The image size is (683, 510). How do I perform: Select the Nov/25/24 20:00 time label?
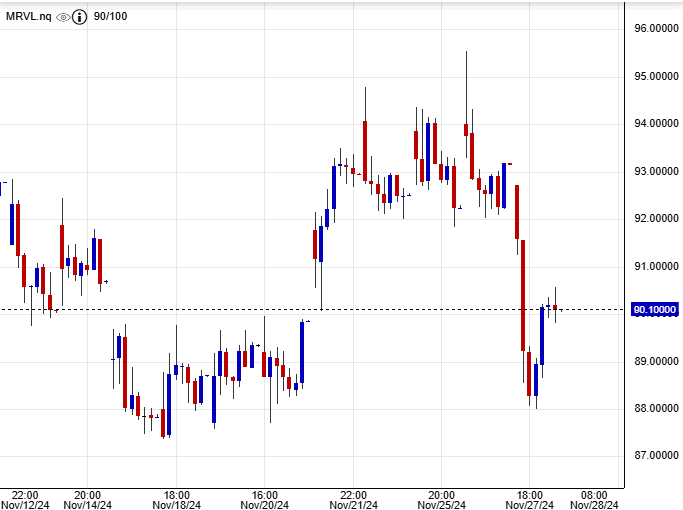coord(441,500)
